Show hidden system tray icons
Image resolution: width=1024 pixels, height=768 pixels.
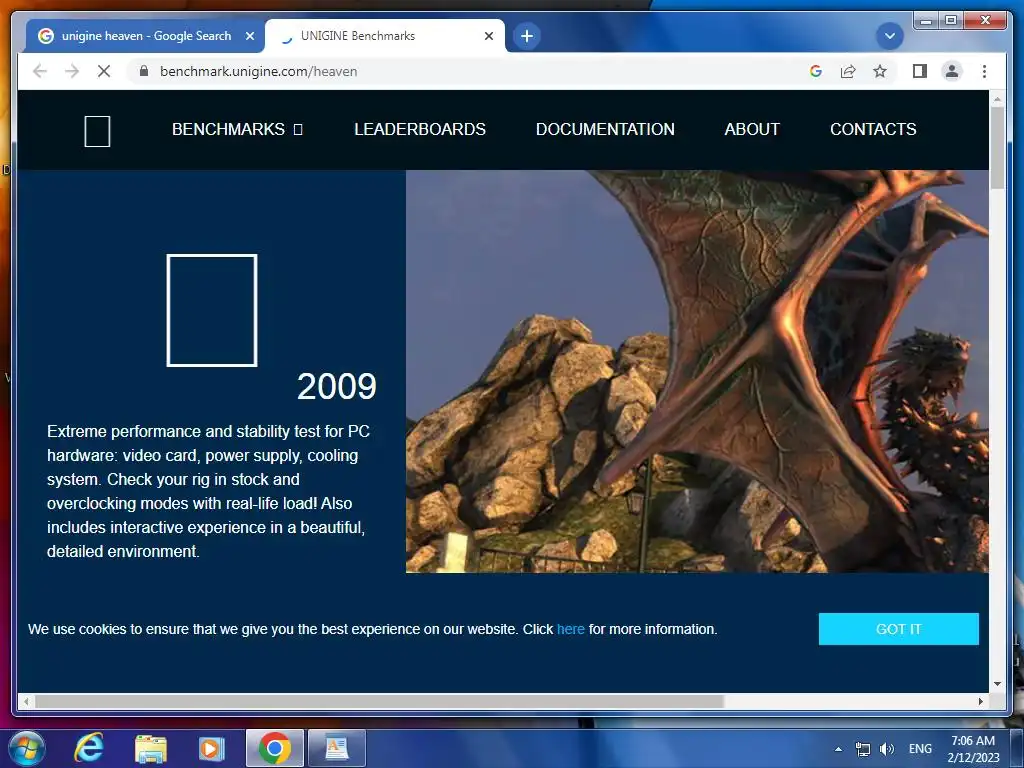(x=838, y=749)
